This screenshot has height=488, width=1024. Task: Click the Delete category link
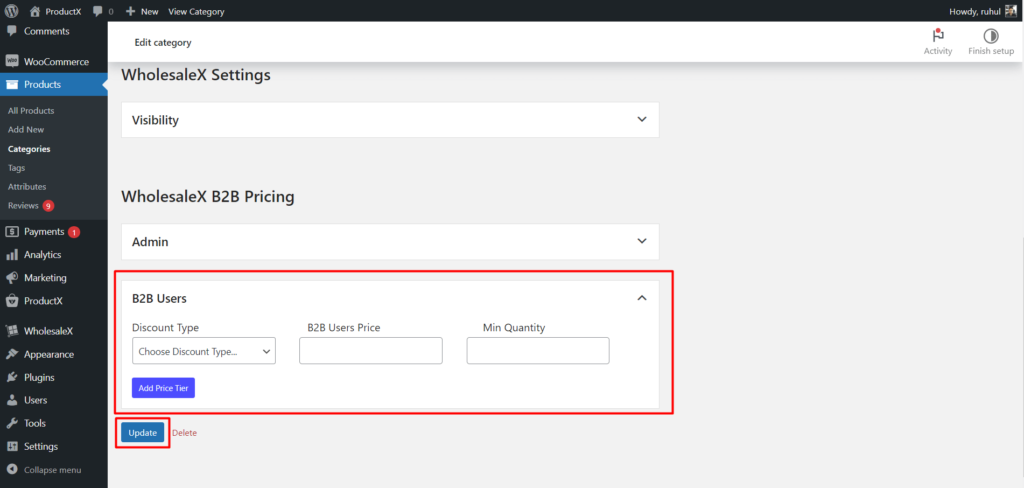point(184,432)
